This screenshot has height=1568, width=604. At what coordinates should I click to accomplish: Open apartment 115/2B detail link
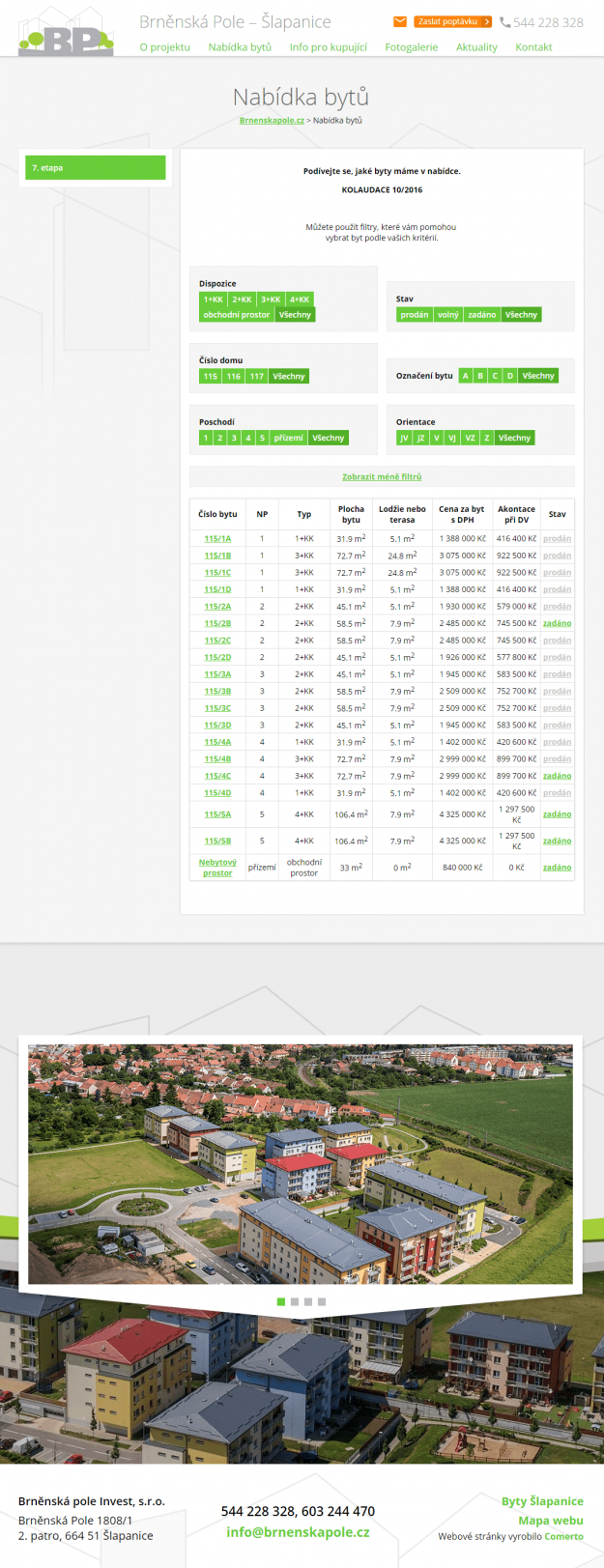(217, 623)
